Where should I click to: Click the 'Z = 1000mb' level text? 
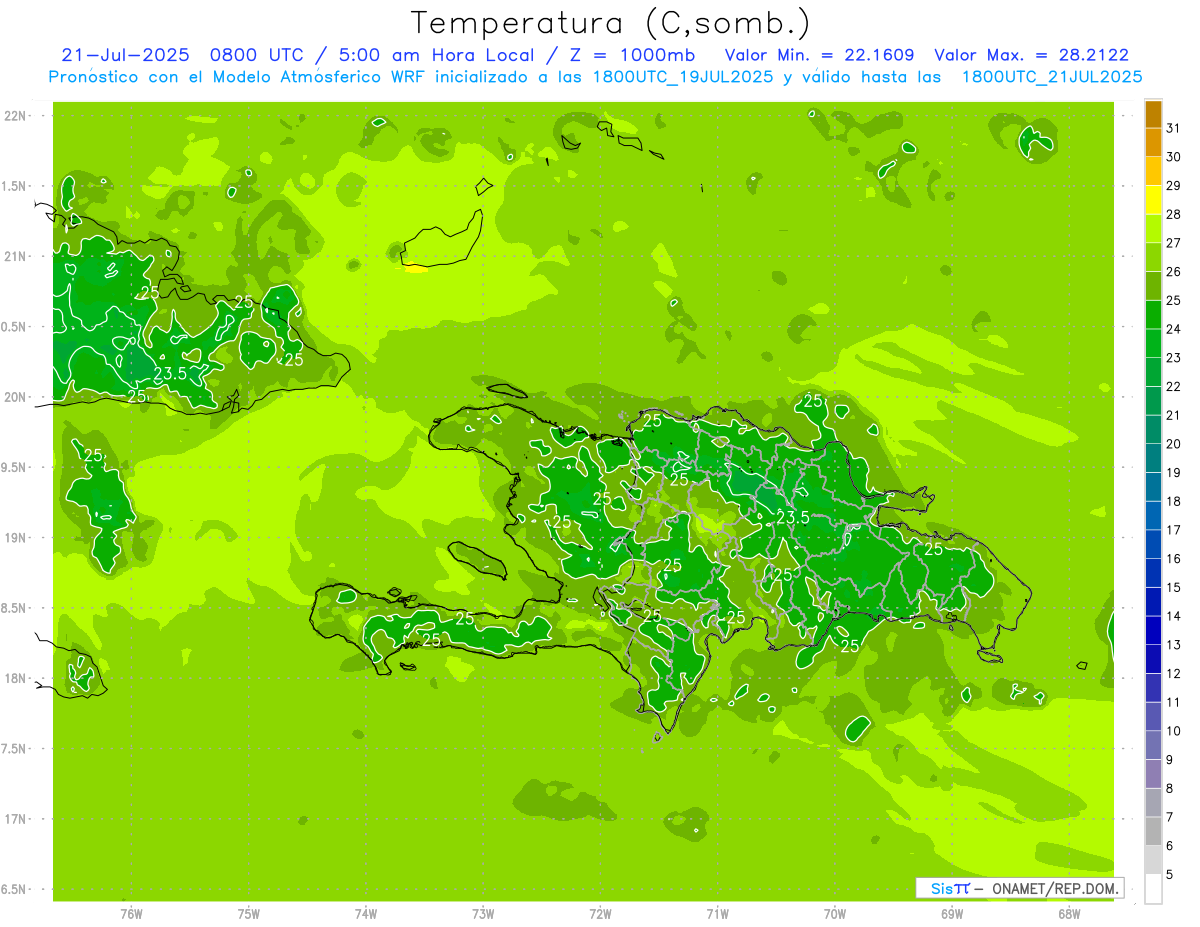[x=632, y=55]
